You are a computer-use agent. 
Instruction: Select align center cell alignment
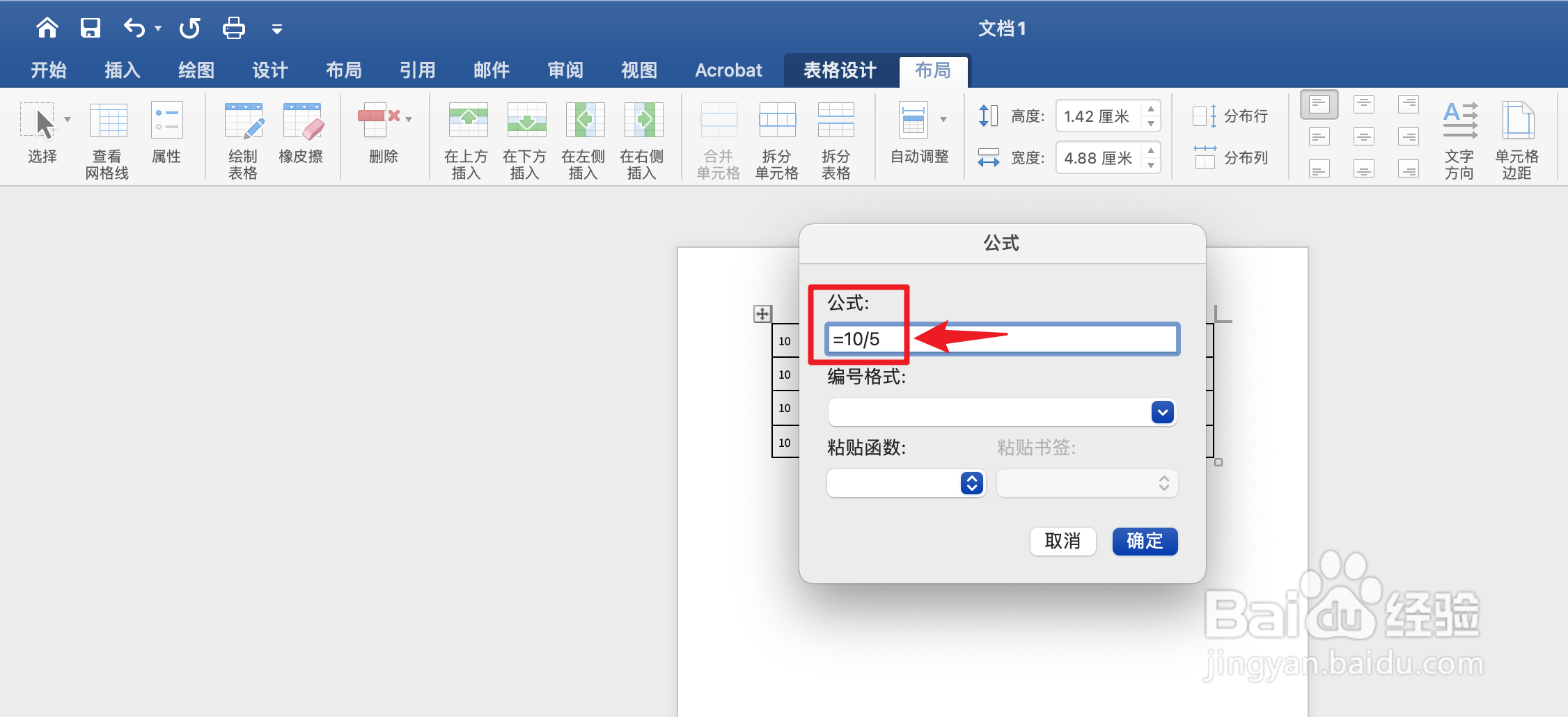pyautogui.click(x=1364, y=136)
